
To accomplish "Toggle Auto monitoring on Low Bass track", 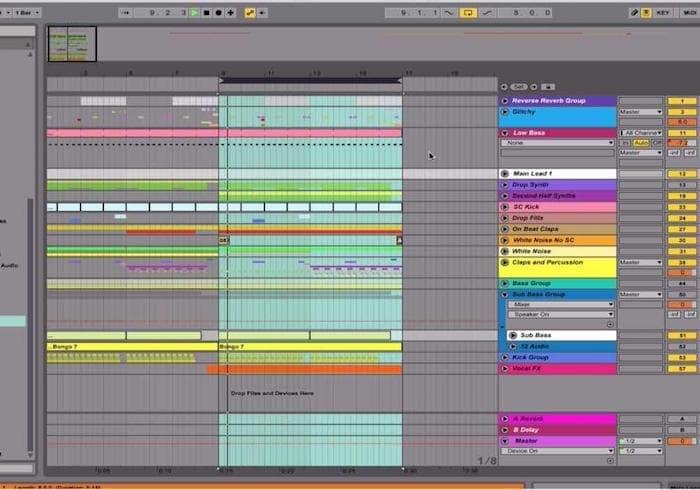I will coord(641,143).
